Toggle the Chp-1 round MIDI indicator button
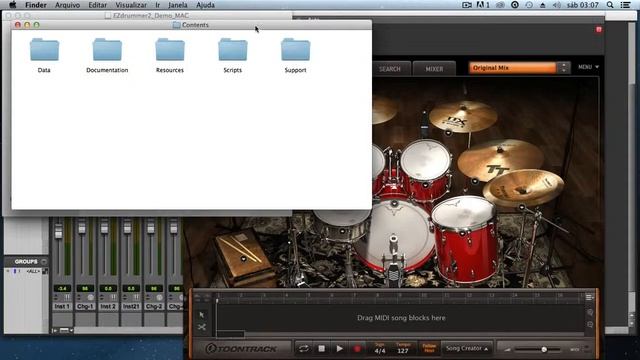640x360 pixels. tap(90, 297)
